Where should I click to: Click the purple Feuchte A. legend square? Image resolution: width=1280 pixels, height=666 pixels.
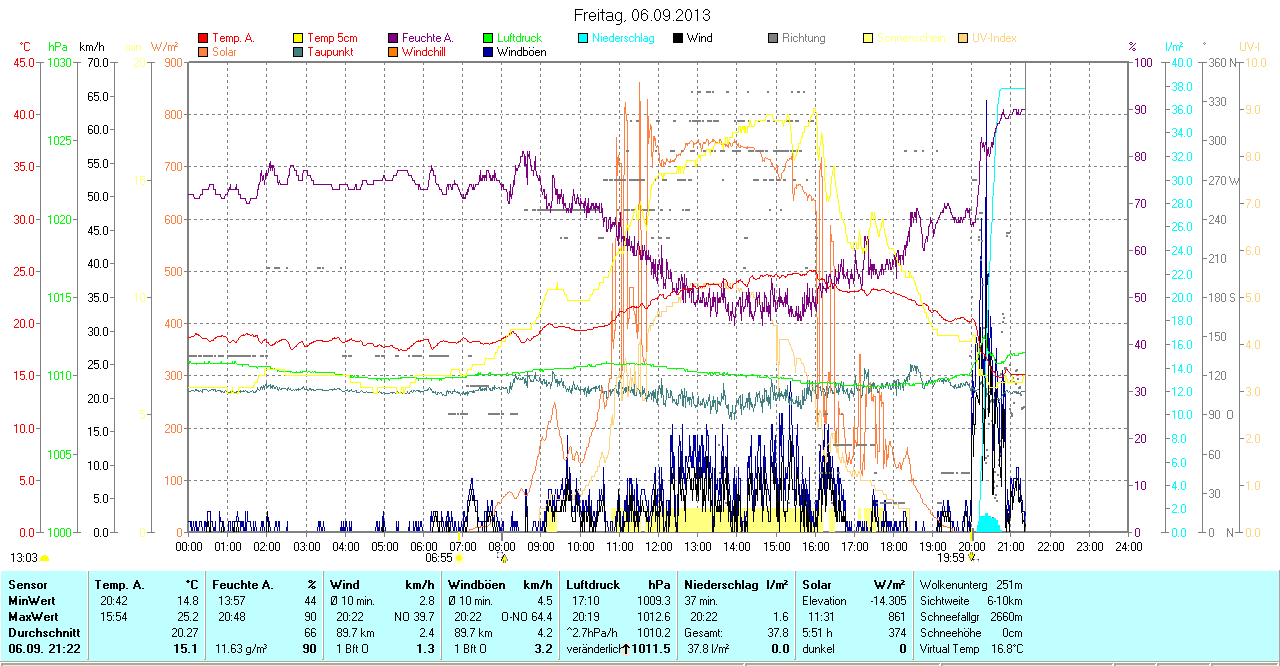(393, 38)
